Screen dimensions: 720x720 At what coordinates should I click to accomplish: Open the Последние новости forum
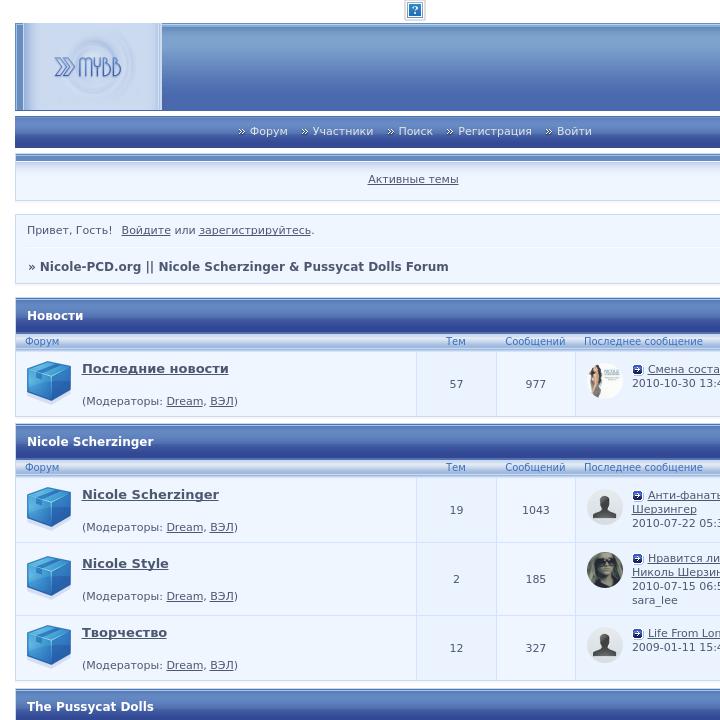(x=155, y=369)
